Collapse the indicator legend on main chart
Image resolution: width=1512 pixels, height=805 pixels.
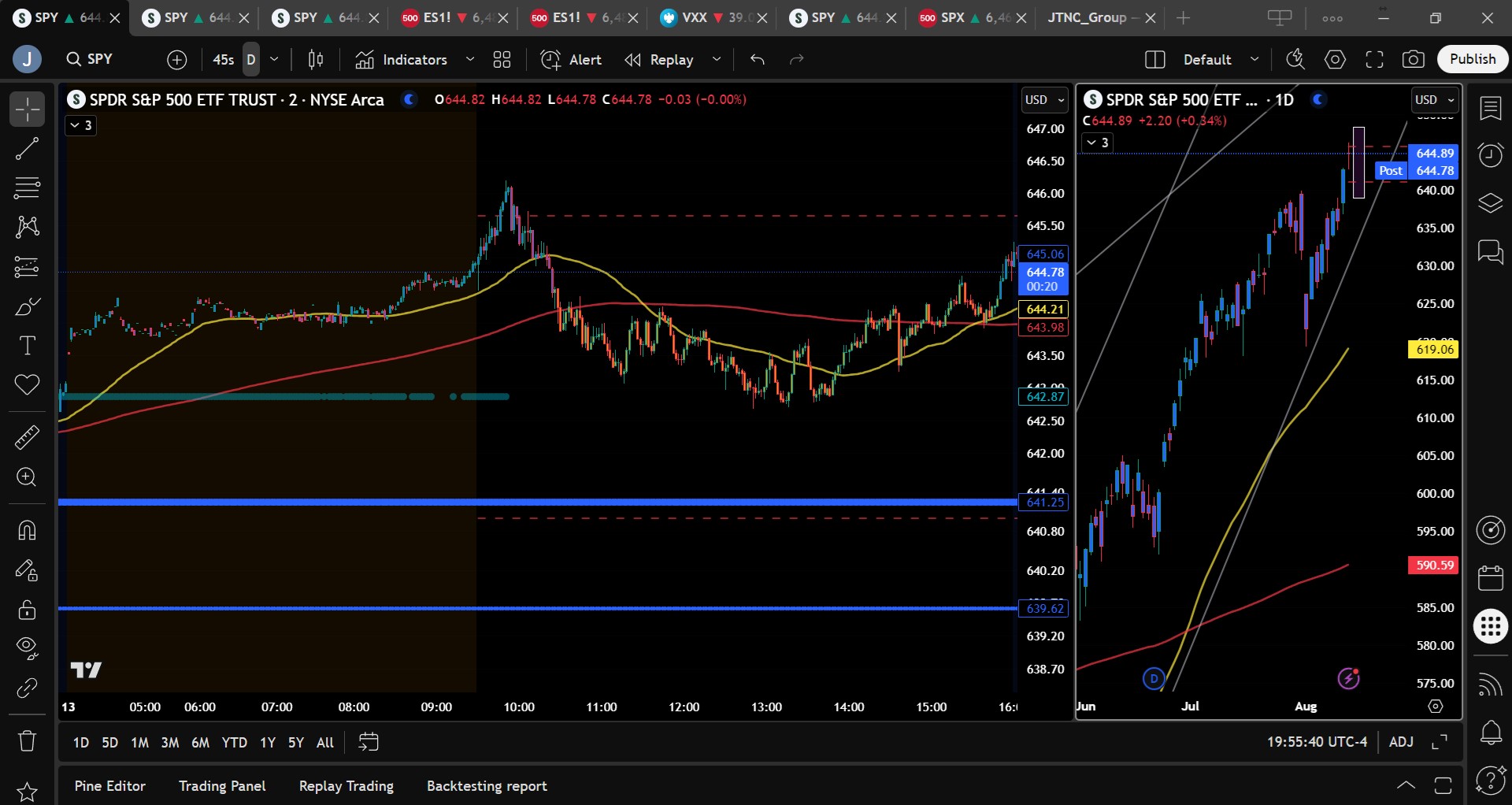(80, 125)
